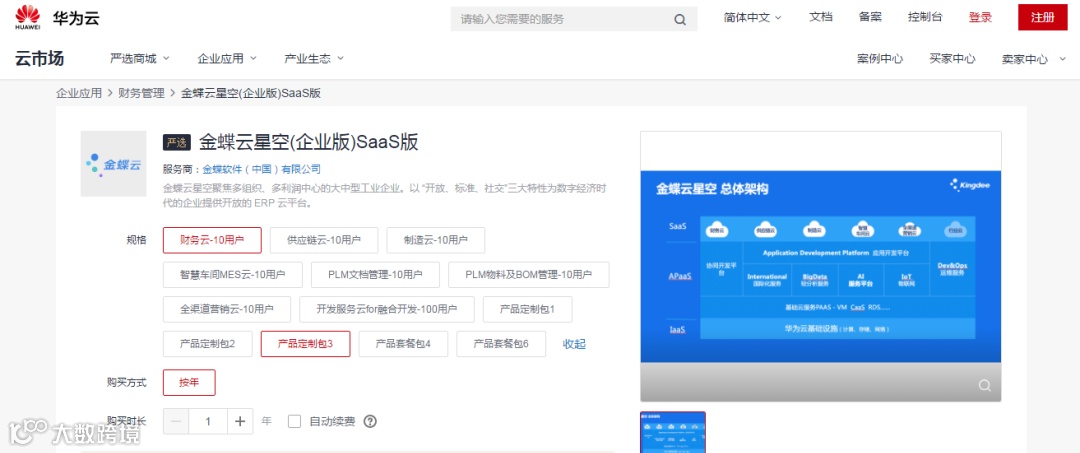Expand the 企业应用 menu
This screenshot has width=1080, height=453.
coord(227,59)
